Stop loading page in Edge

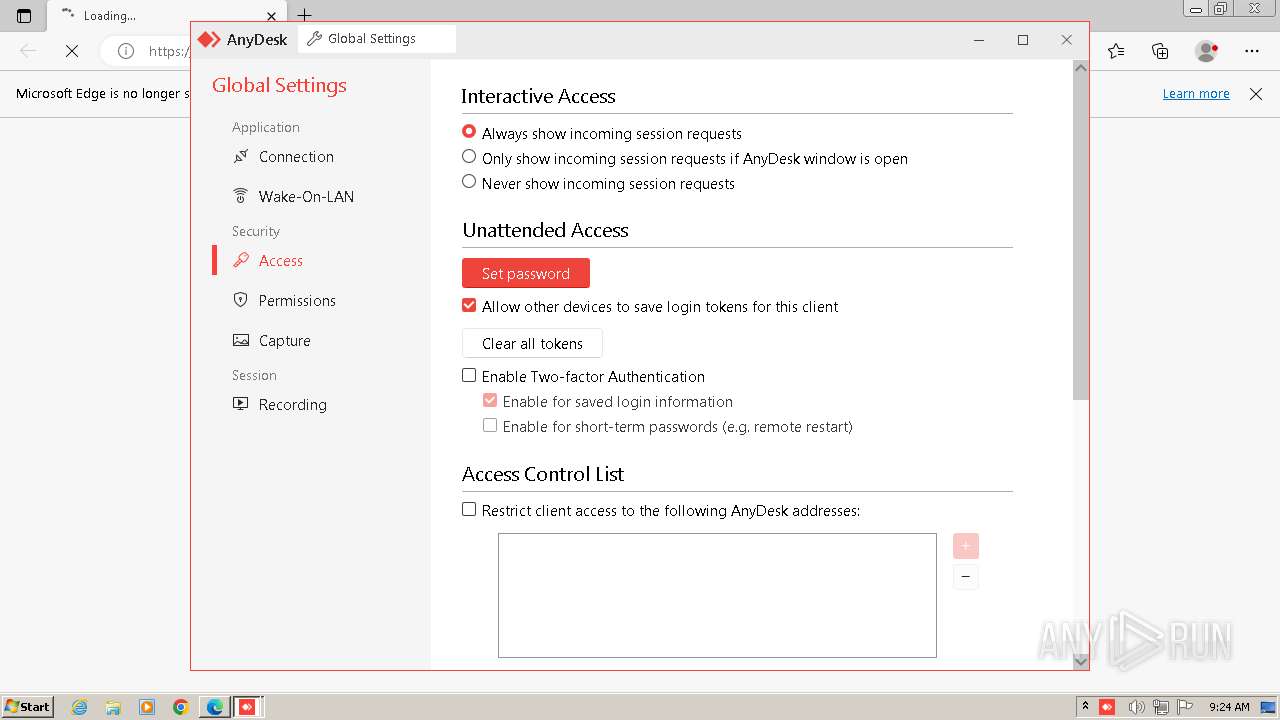click(x=72, y=50)
